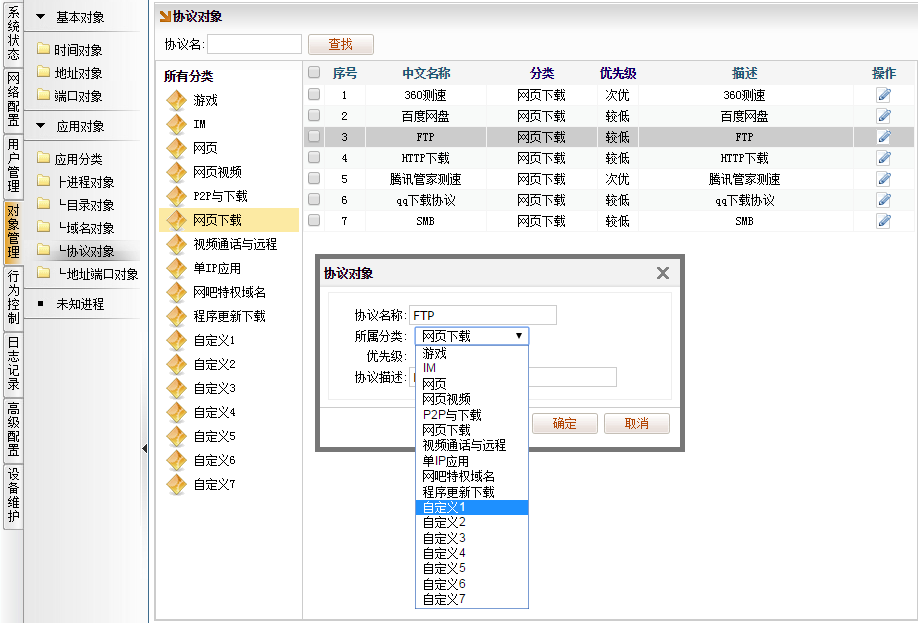Click the 端口对象 folder icon
918x623 pixels.
pyautogui.click(x=43, y=96)
